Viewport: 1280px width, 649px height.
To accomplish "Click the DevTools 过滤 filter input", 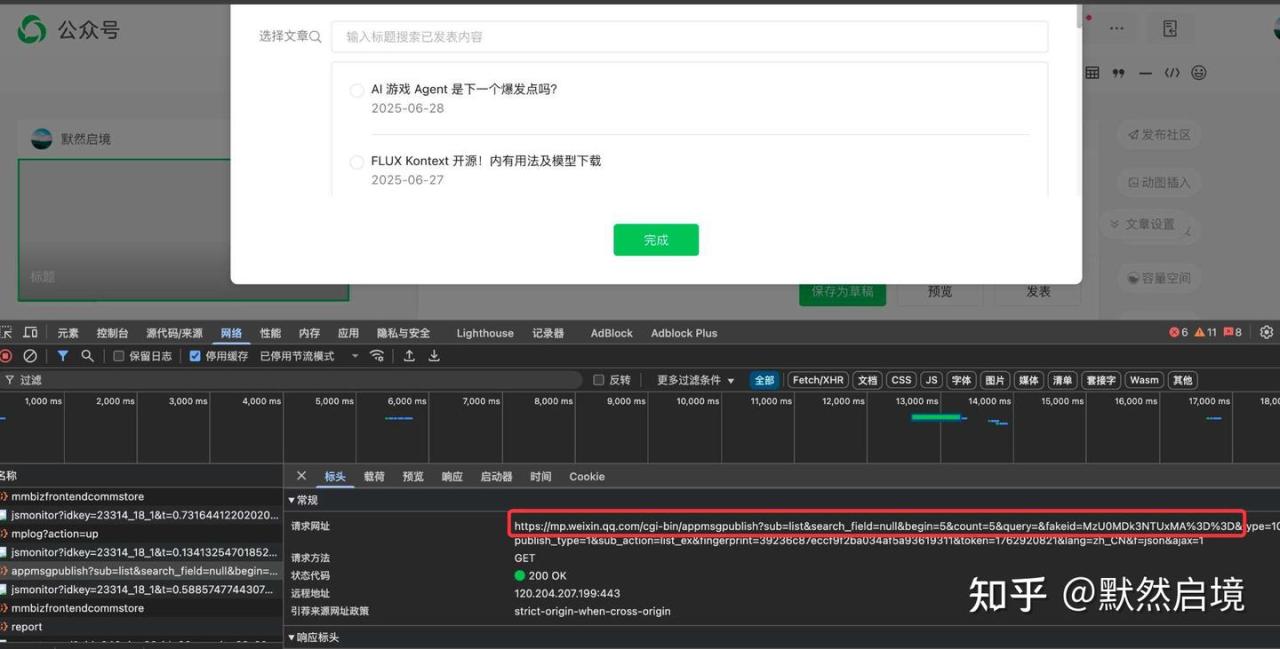I will [290, 380].
